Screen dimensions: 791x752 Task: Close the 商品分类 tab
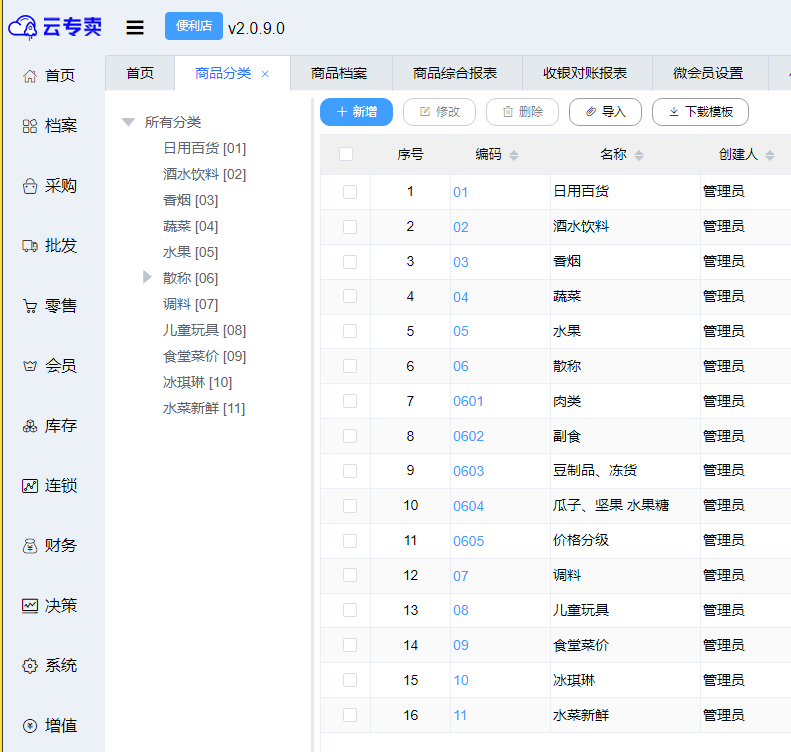pos(265,74)
